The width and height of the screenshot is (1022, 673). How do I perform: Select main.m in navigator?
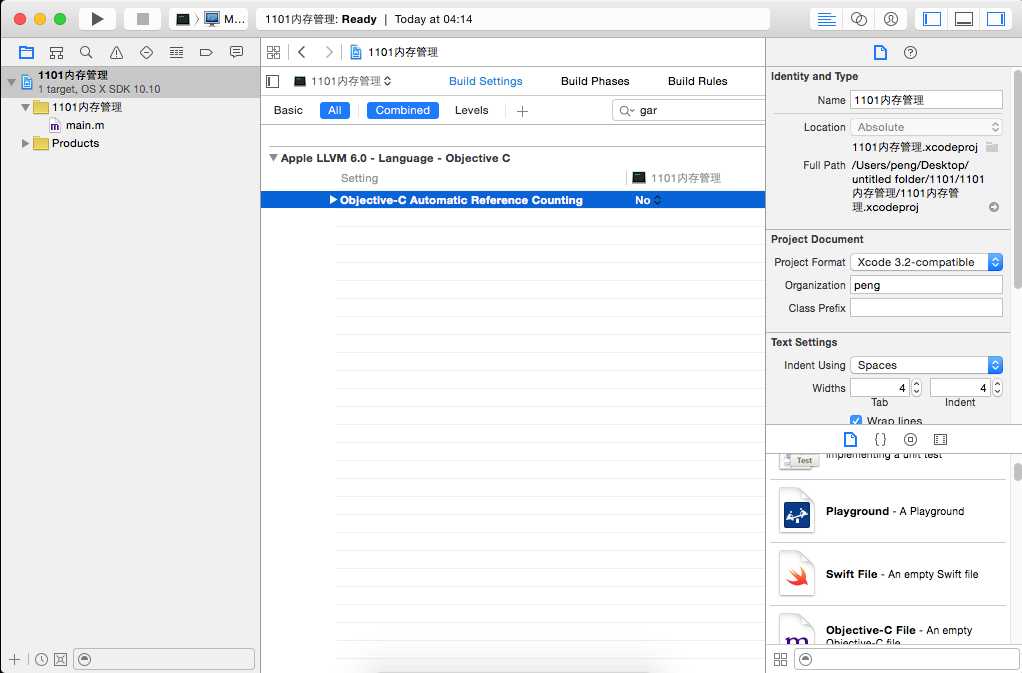(77, 125)
